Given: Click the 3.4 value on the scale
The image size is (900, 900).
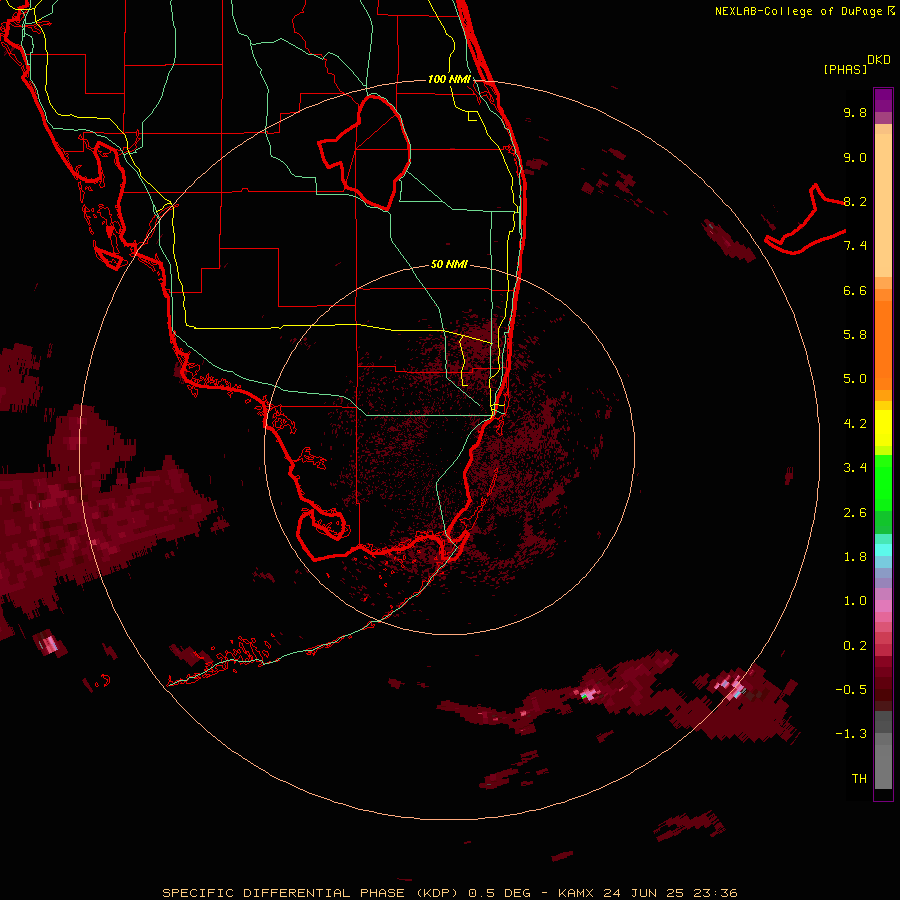Looking at the screenshot, I should [x=855, y=468].
